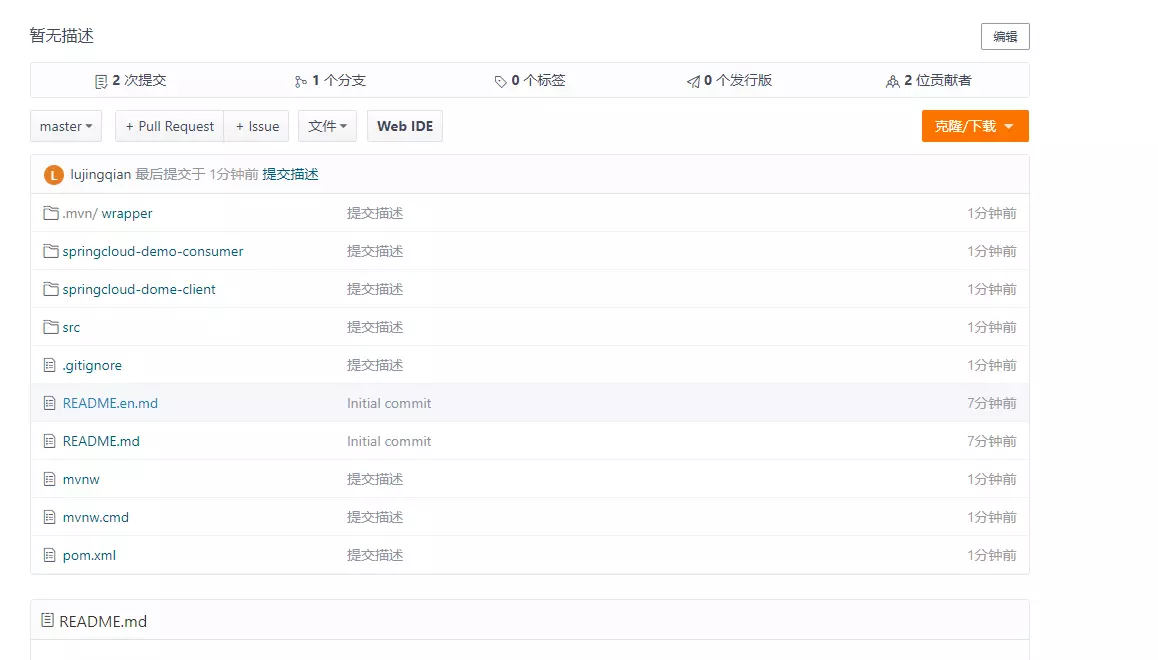1158x660 pixels.
Task: Open the README.md file in file list
Action: tap(101, 441)
